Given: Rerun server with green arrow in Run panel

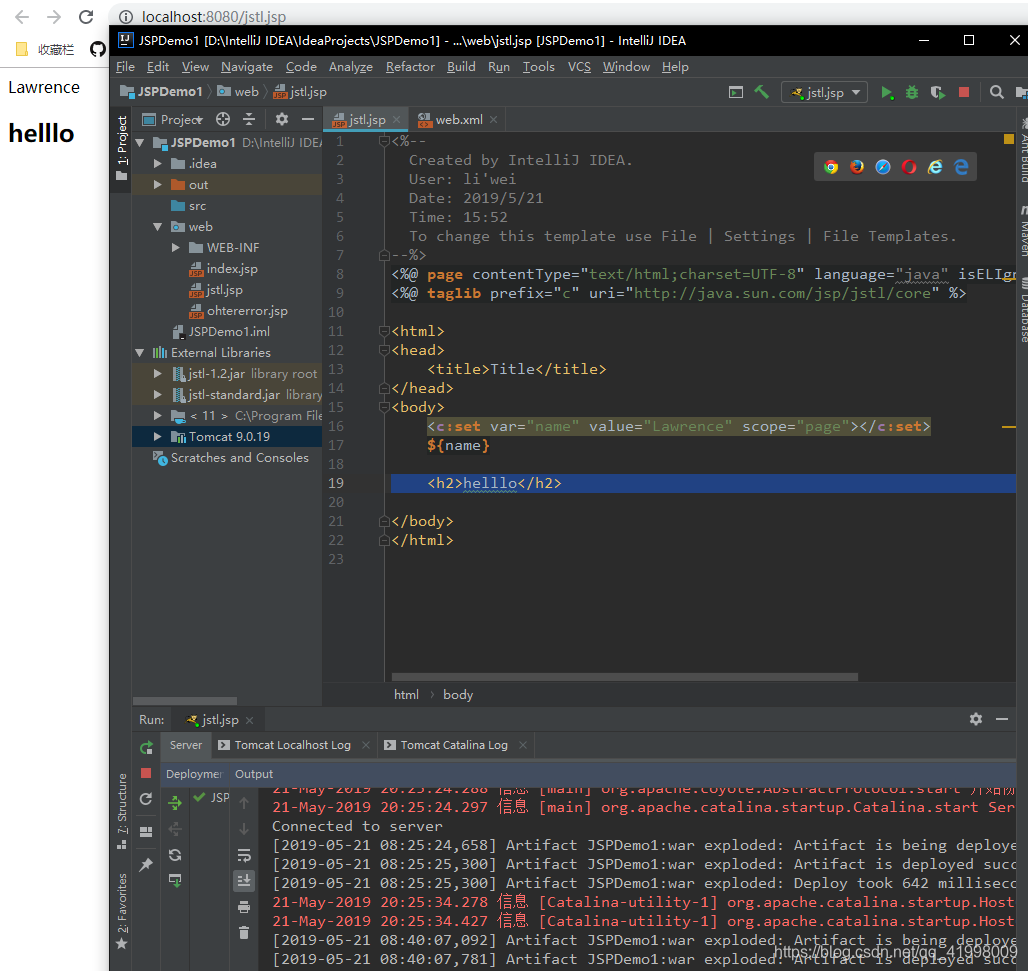Looking at the screenshot, I should point(146,747).
